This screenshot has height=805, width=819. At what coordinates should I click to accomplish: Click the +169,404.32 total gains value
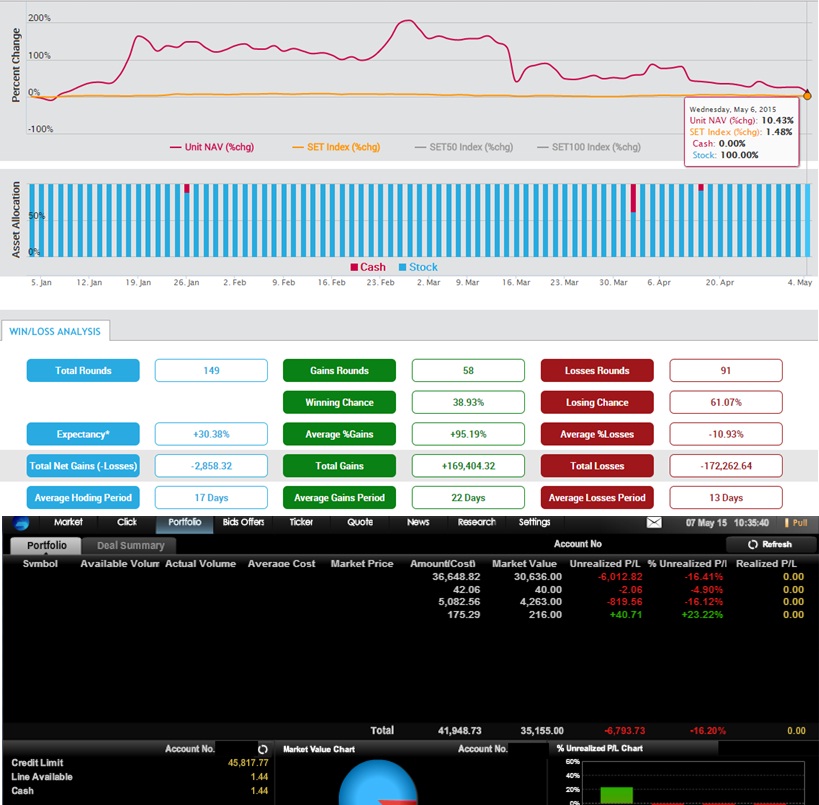coord(468,466)
